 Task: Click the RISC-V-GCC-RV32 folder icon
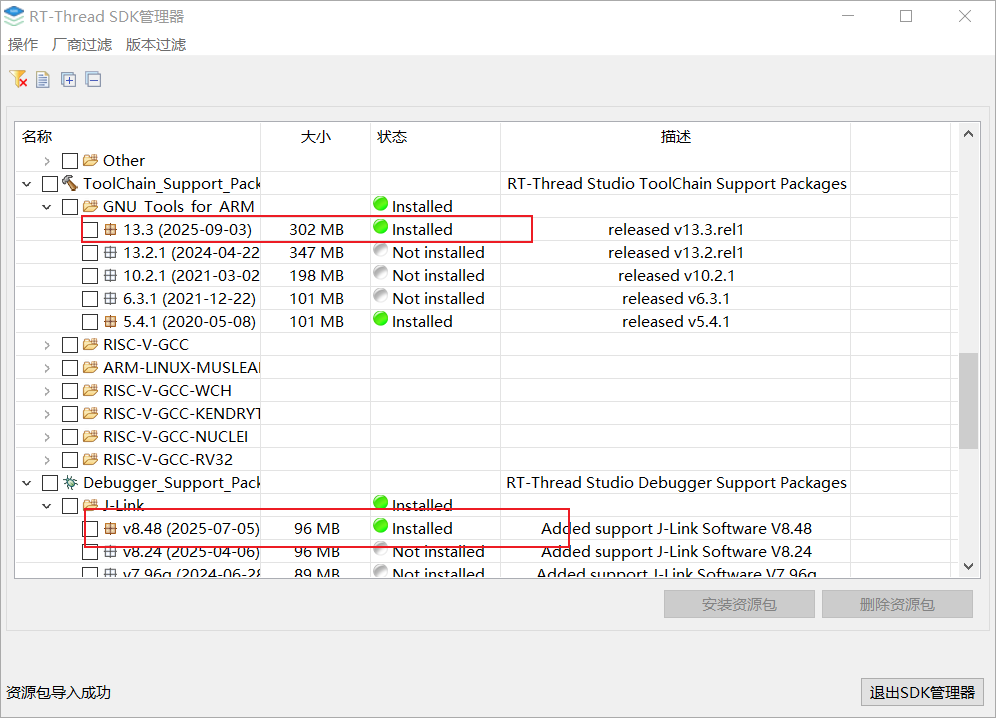pyautogui.click(x=90, y=459)
